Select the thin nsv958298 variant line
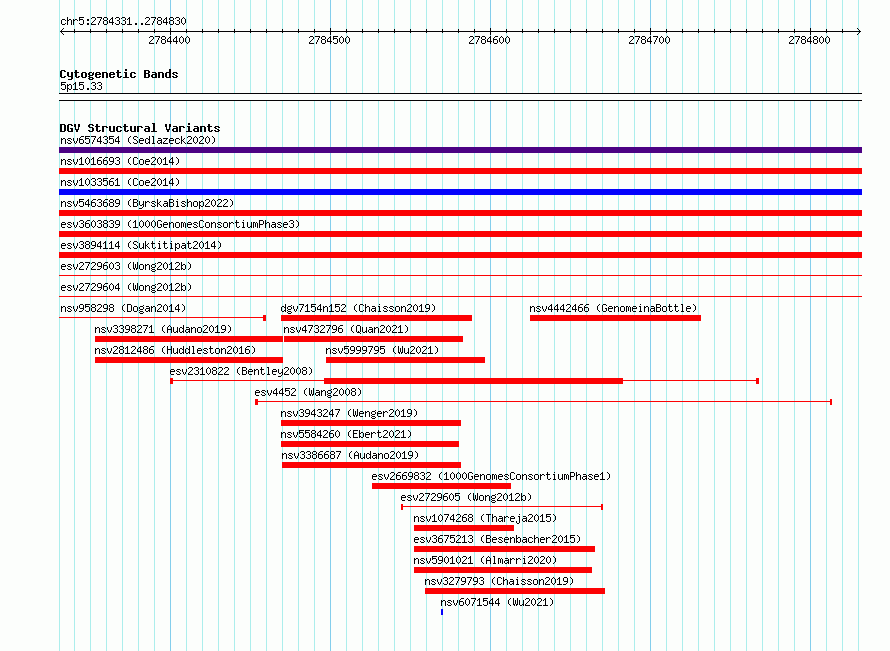This screenshot has height=651, width=890. [163, 318]
